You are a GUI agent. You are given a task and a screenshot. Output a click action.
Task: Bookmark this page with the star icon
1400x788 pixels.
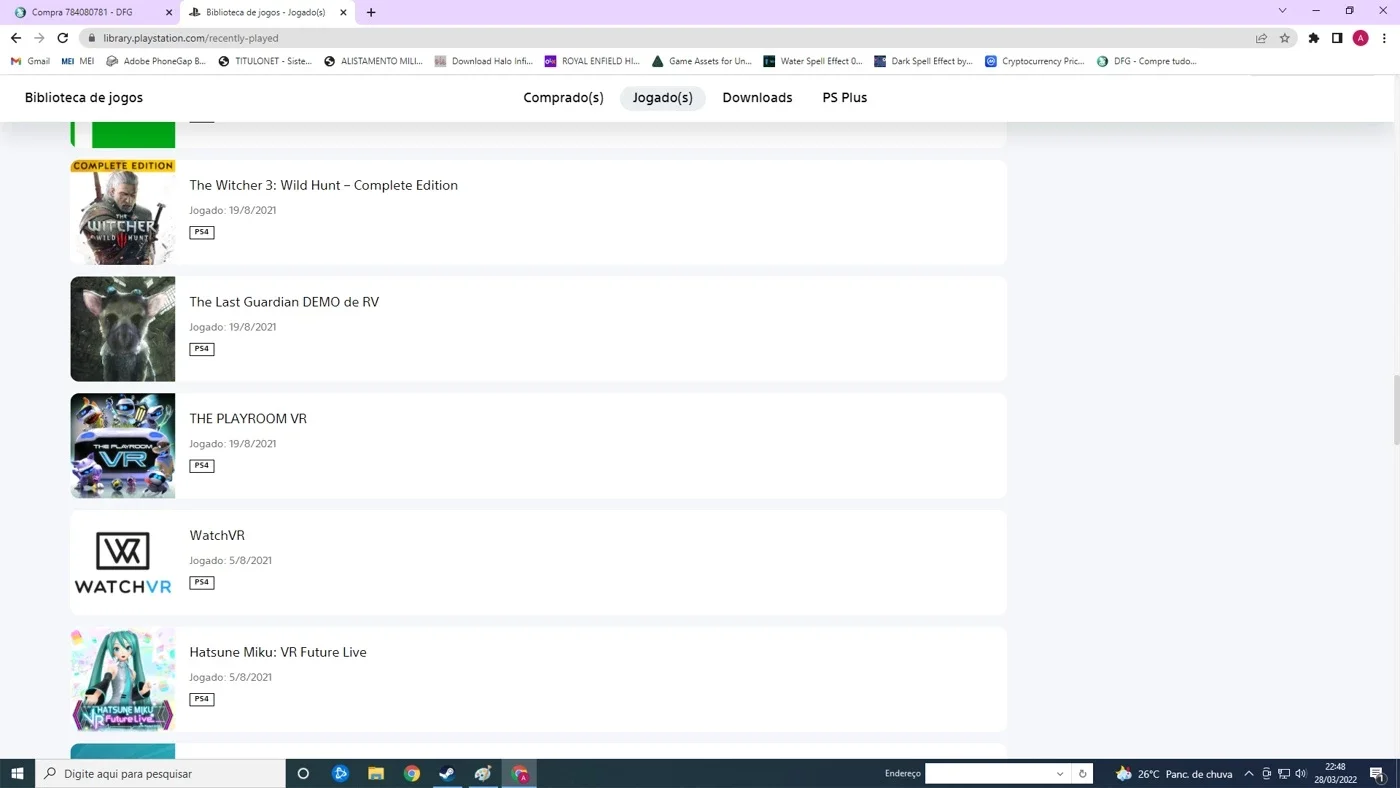(x=1285, y=38)
